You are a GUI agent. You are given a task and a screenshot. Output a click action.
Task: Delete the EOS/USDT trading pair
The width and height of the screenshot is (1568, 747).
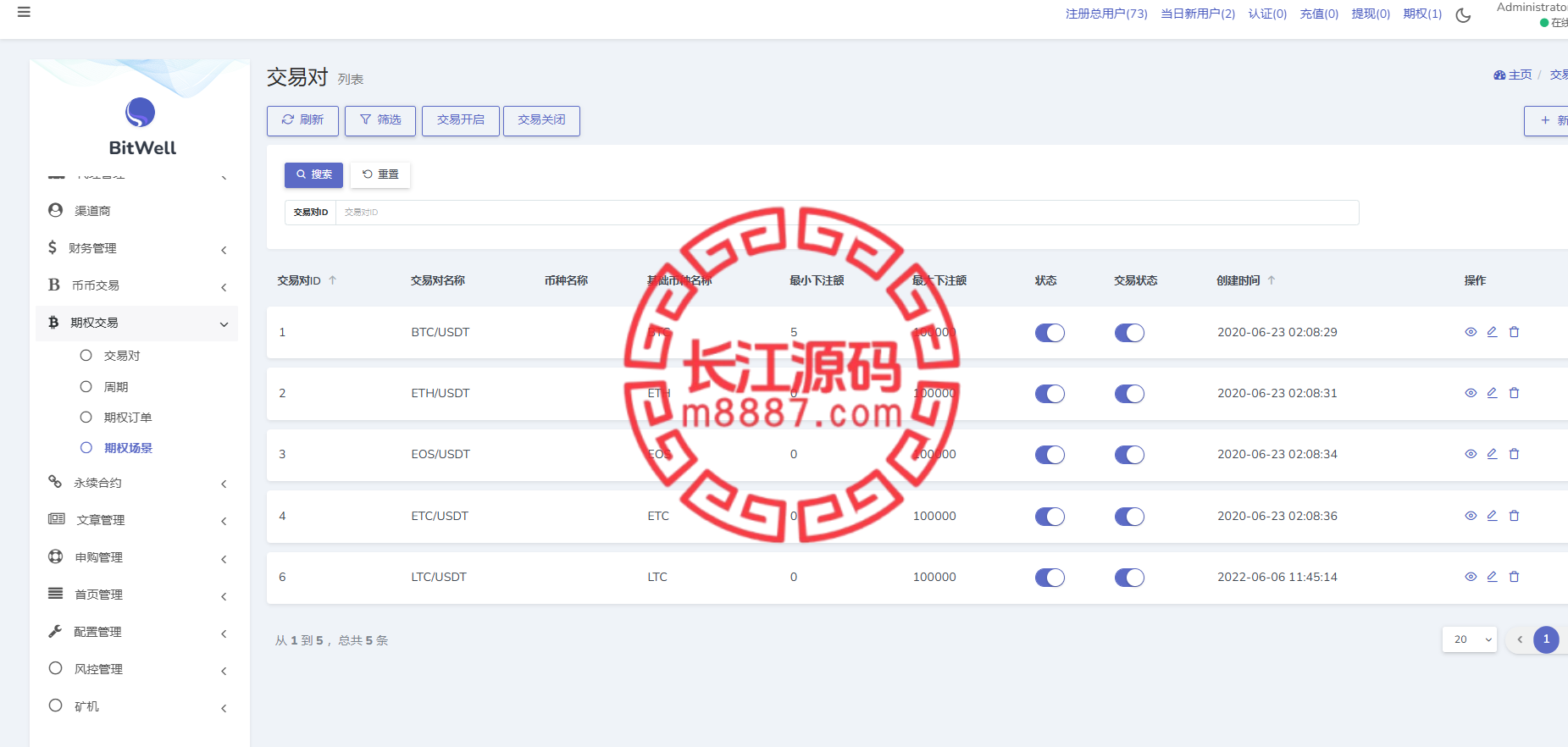click(1514, 454)
